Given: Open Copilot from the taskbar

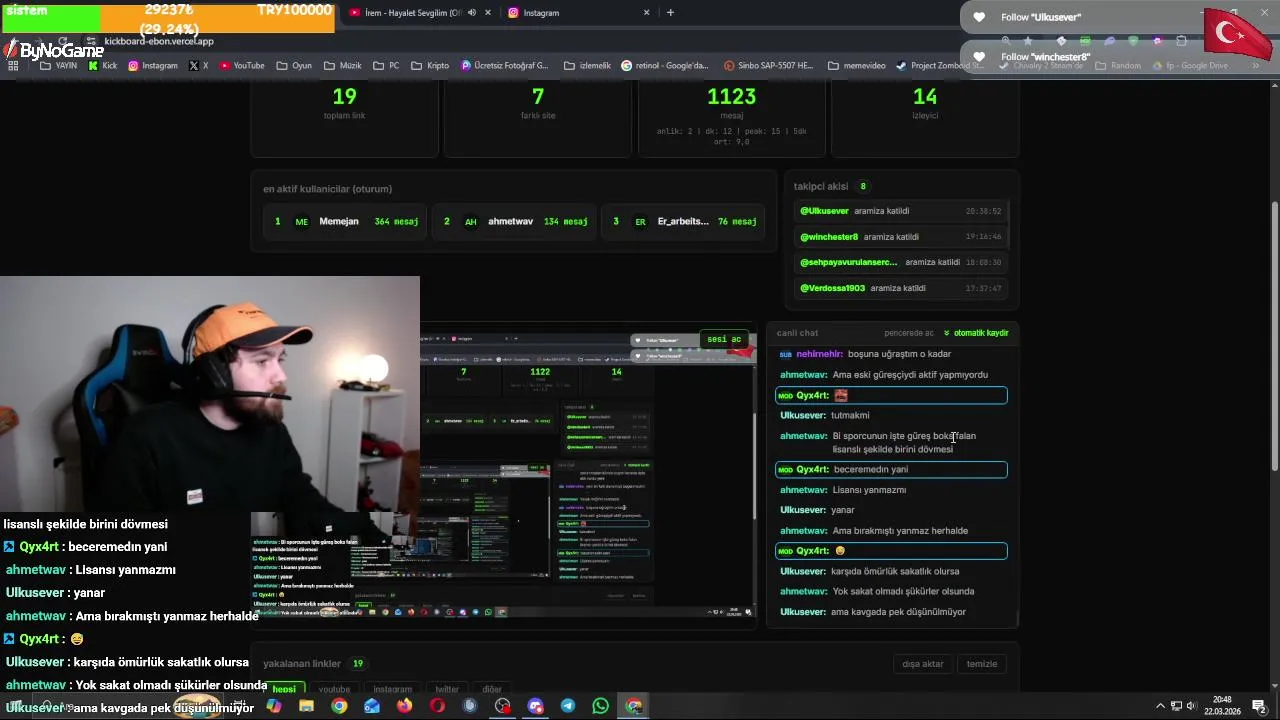Looking at the screenshot, I should click(274, 706).
